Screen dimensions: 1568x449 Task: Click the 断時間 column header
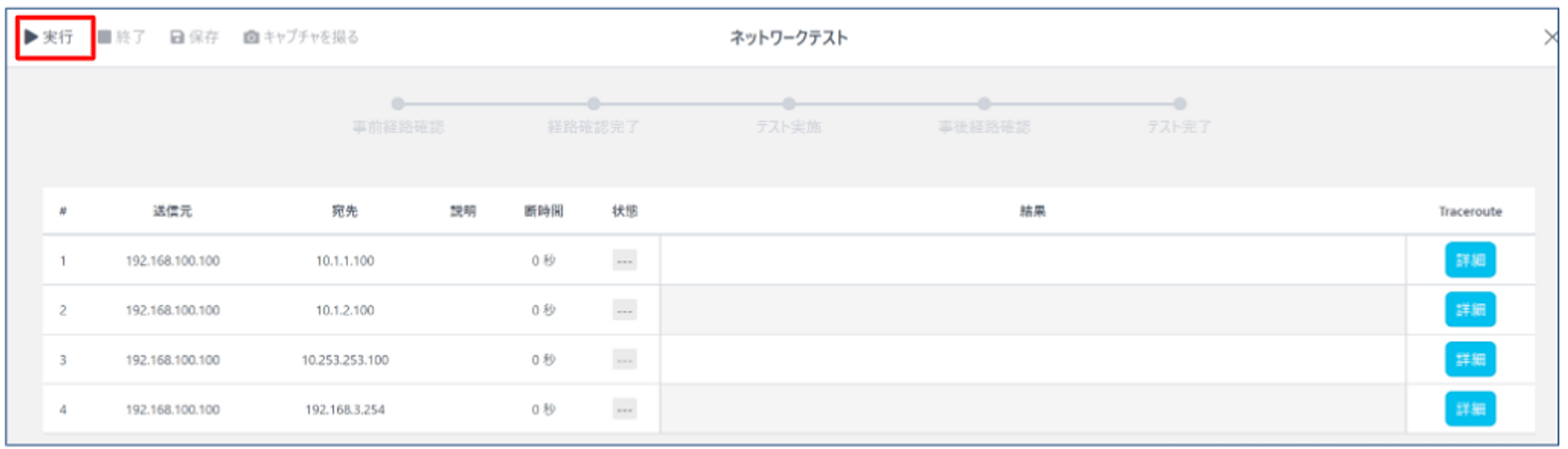pos(543,211)
